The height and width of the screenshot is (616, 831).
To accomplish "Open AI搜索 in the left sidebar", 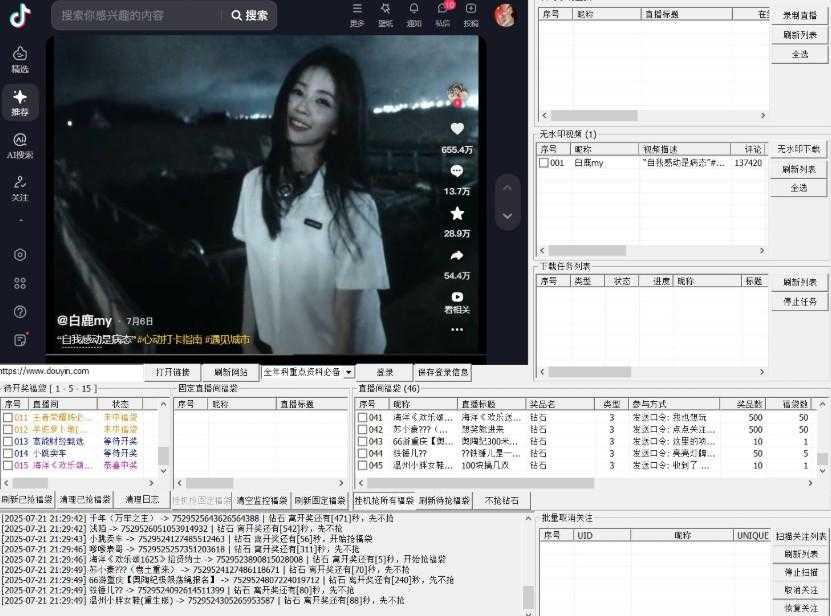I will 20,145.
